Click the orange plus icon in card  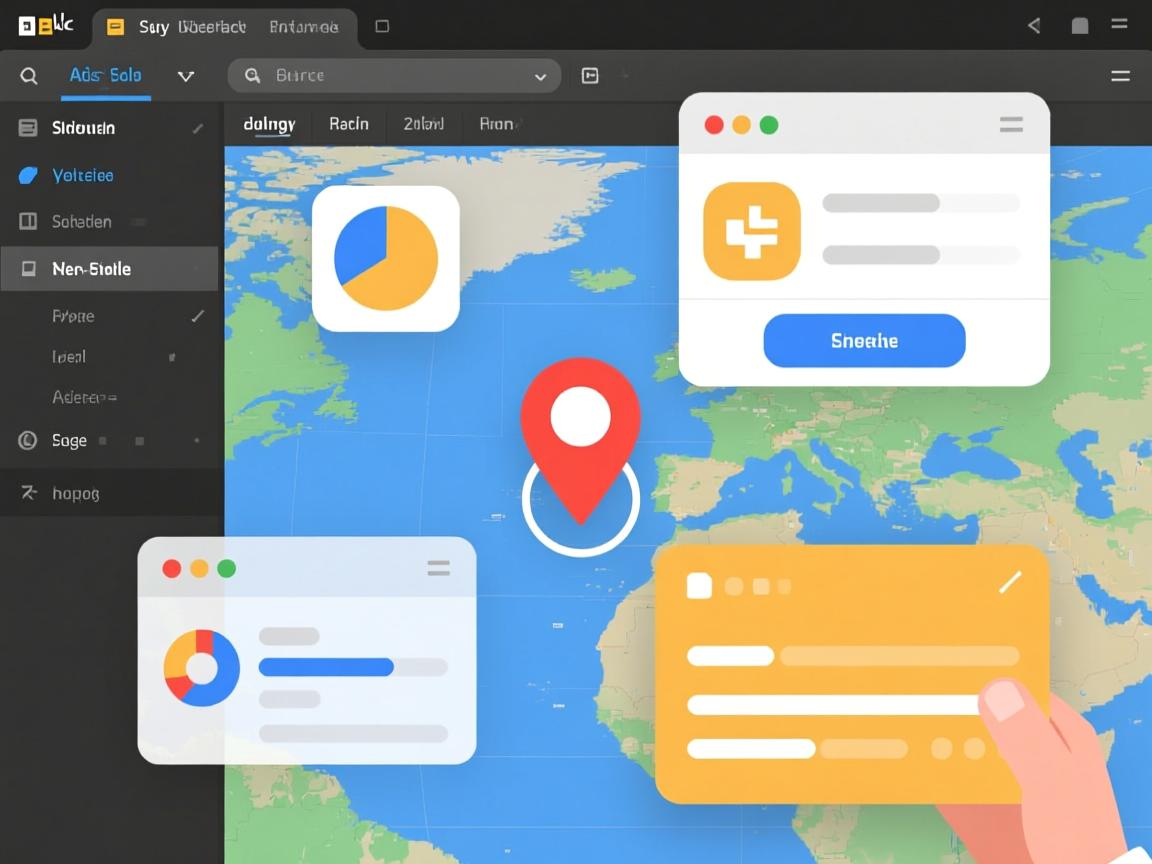tap(752, 231)
